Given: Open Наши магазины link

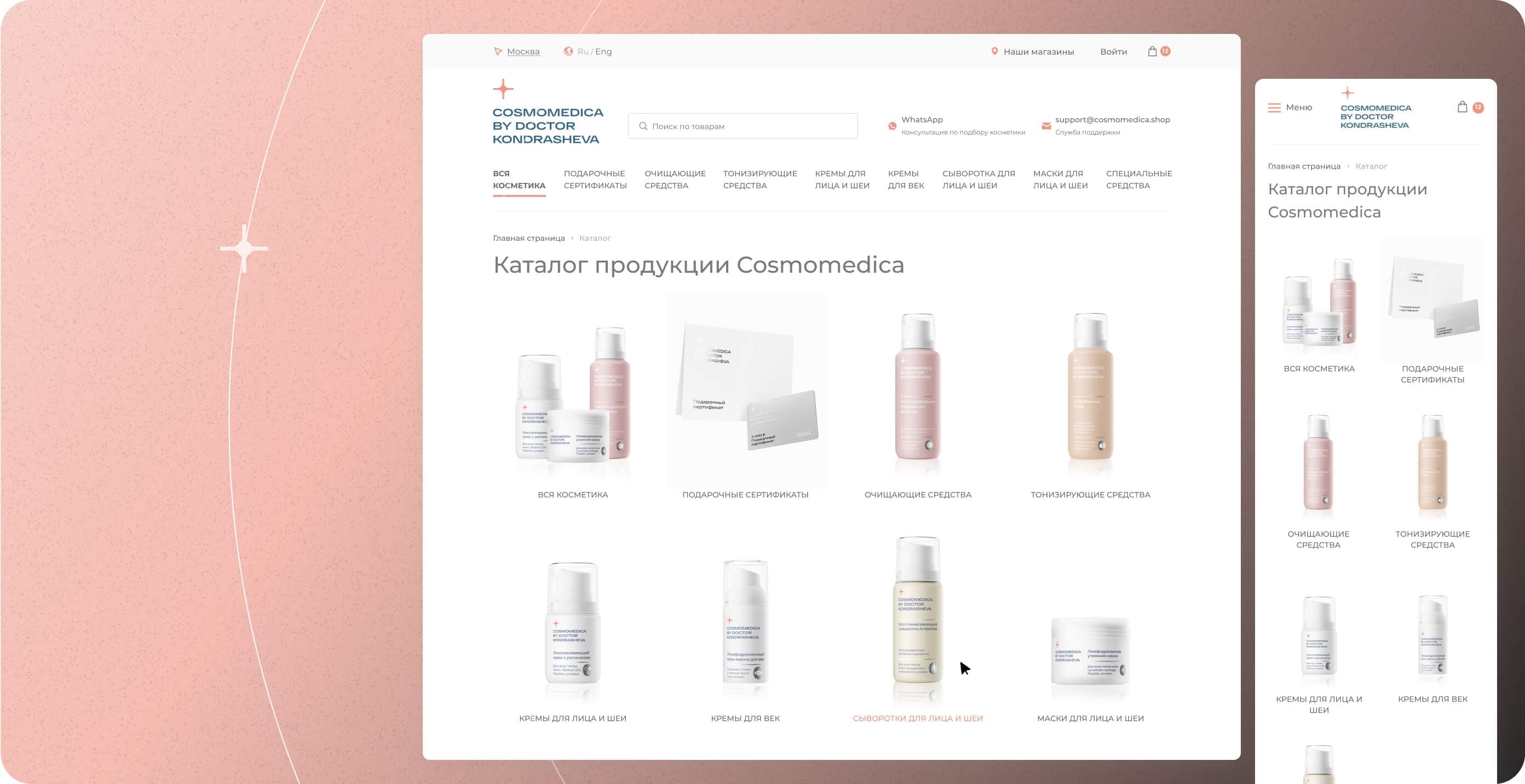Looking at the screenshot, I should [x=1038, y=51].
